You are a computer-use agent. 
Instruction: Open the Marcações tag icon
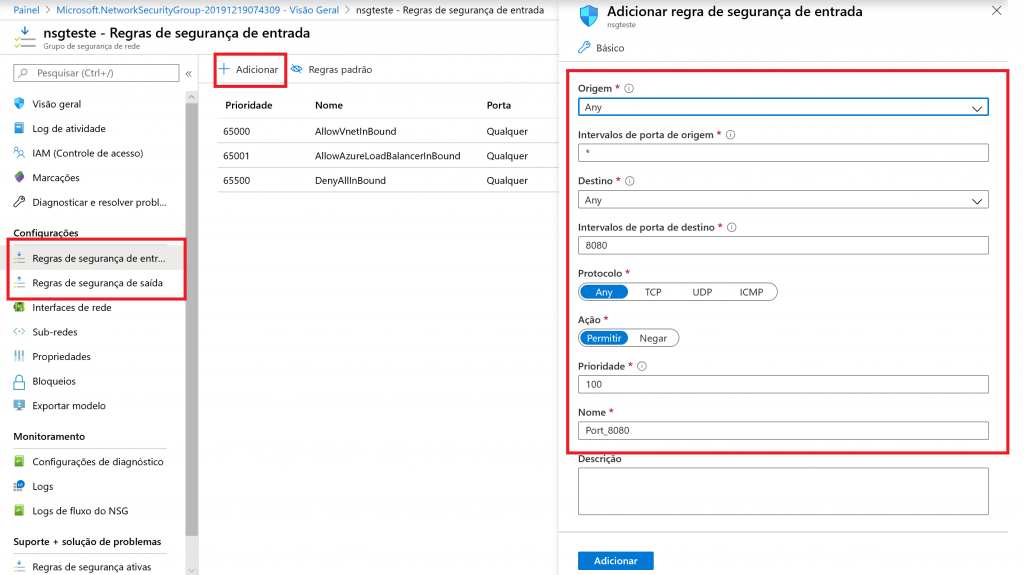tap(19, 177)
